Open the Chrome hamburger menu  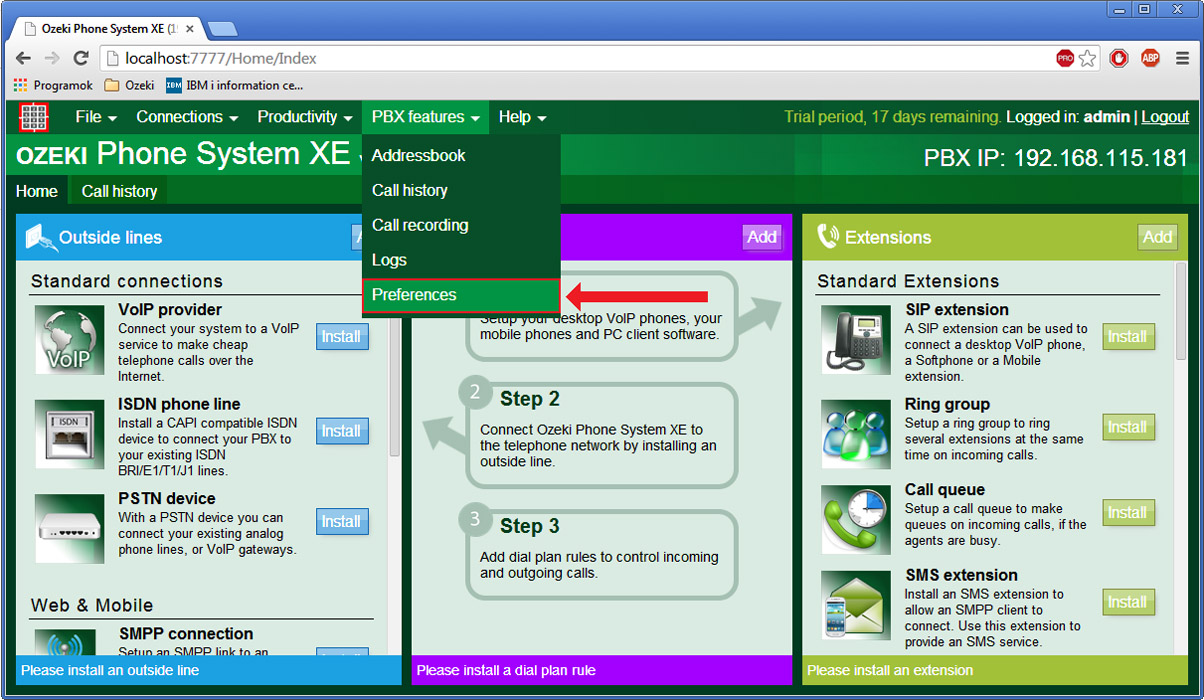tap(1182, 59)
